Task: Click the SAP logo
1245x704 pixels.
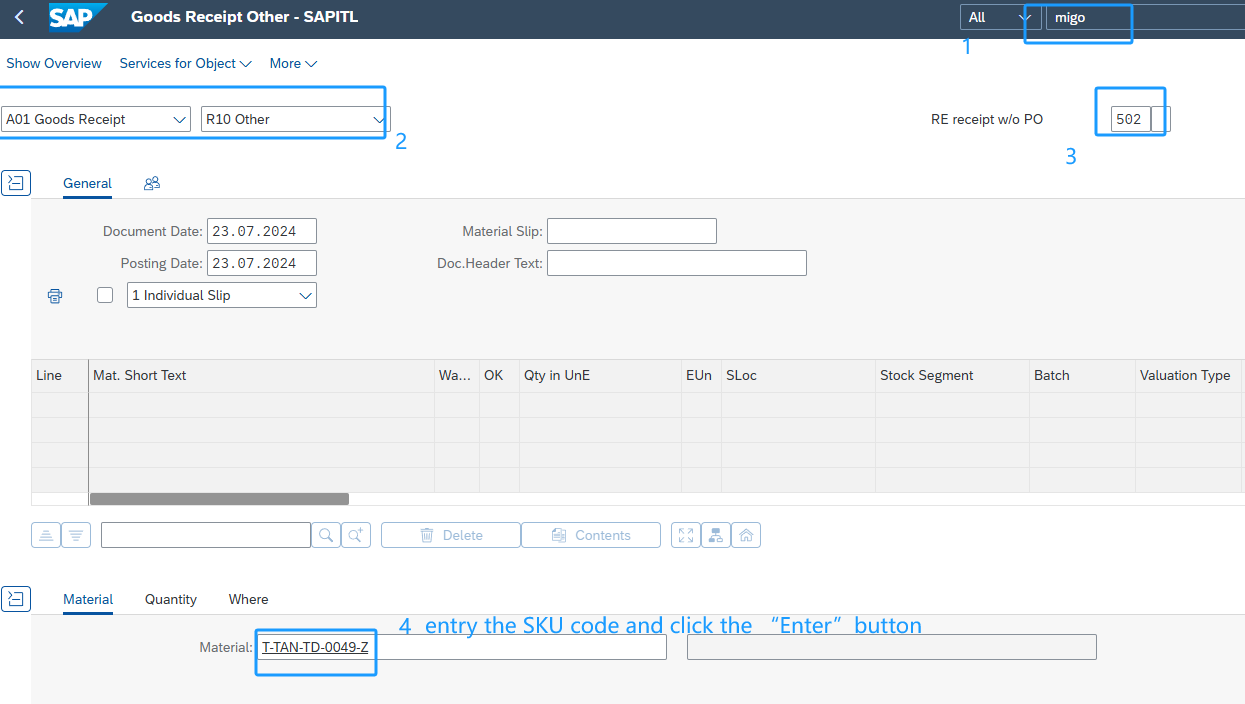Action: 77,17
